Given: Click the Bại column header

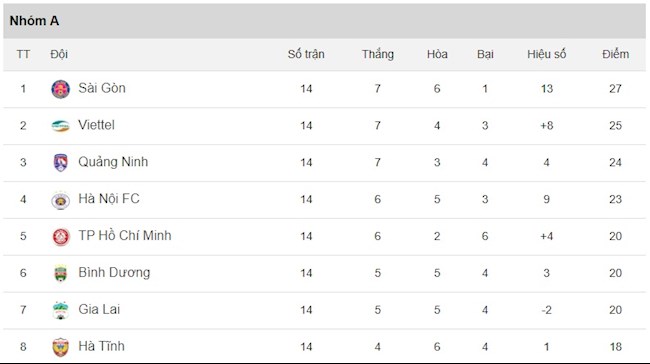Looking at the screenshot, I should [x=485, y=54].
